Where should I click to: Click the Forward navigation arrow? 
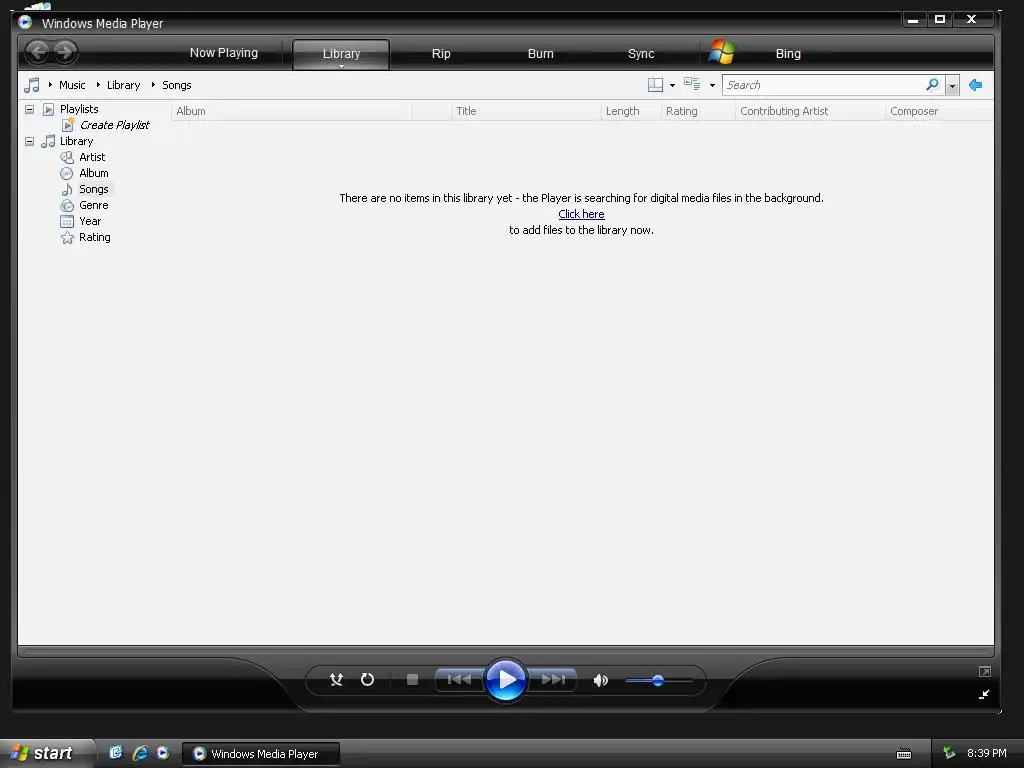coord(65,52)
